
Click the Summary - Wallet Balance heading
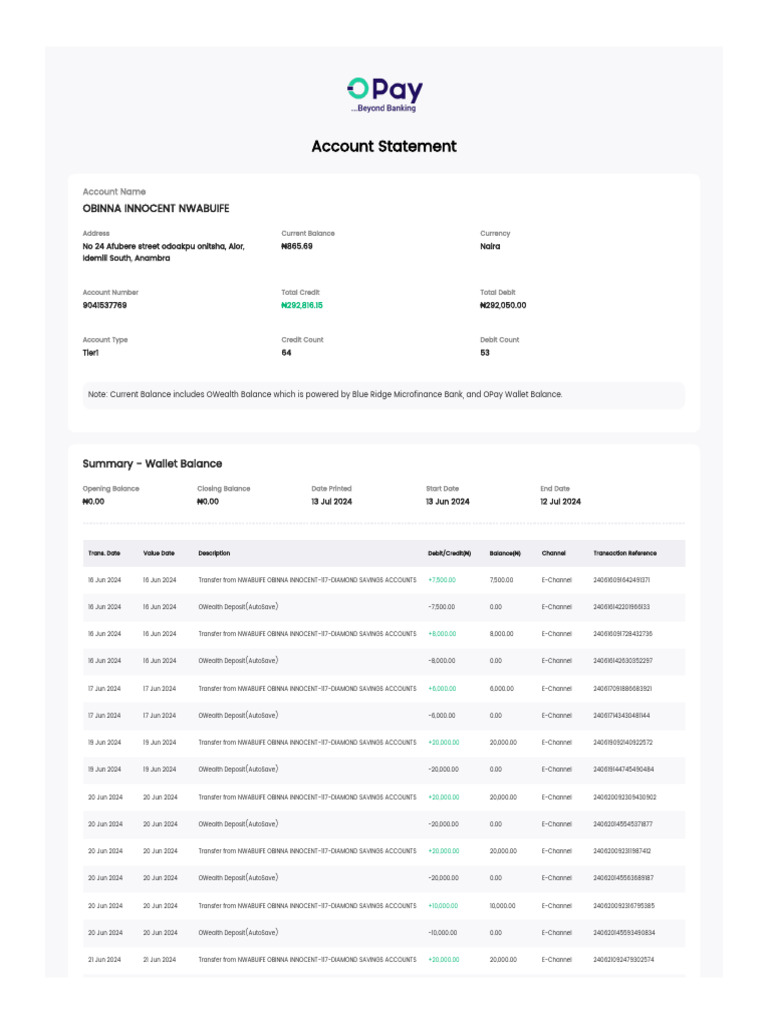pyautogui.click(x=152, y=464)
